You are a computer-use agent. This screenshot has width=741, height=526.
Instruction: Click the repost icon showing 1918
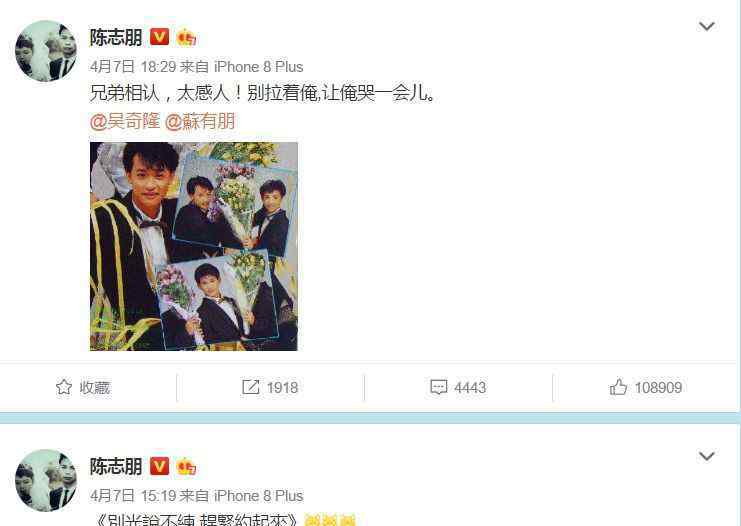pyautogui.click(x=250, y=387)
